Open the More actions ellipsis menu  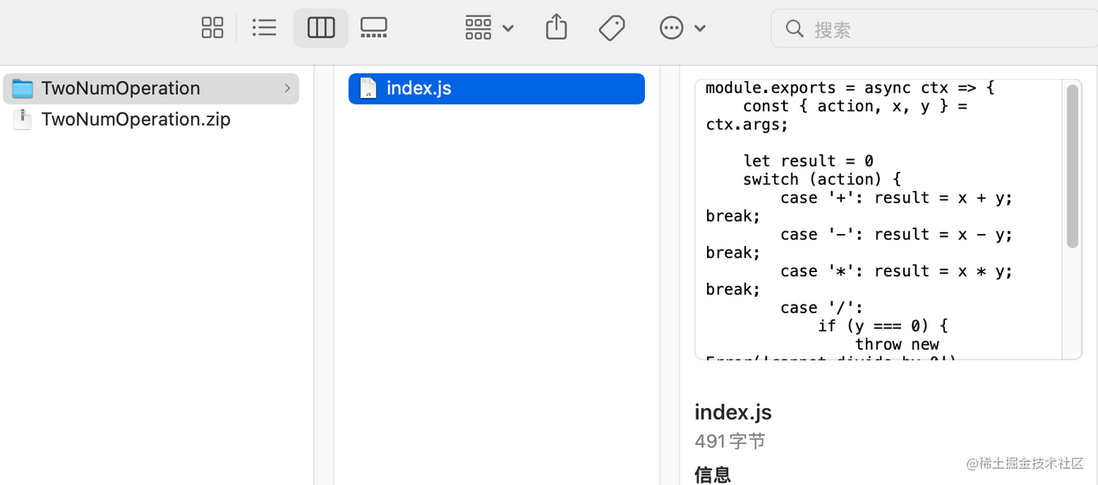coord(682,28)
